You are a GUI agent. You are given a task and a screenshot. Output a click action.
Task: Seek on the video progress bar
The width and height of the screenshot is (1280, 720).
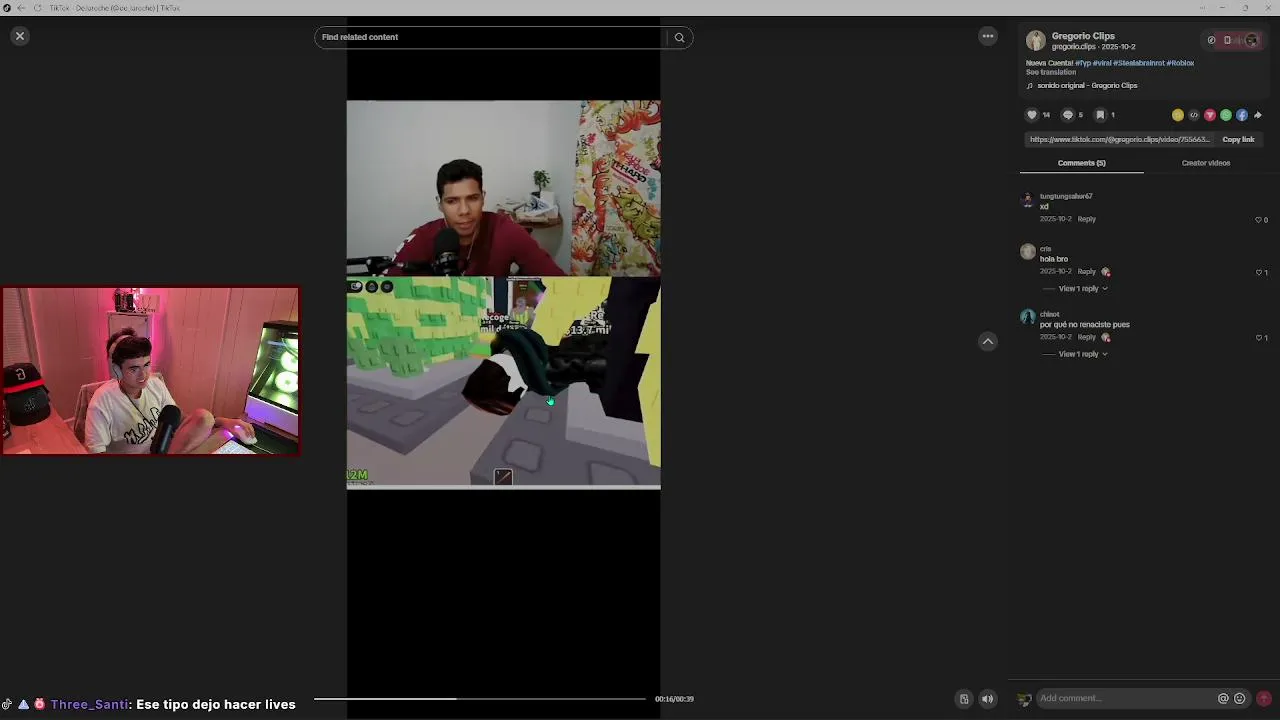(x=479, y=699)
